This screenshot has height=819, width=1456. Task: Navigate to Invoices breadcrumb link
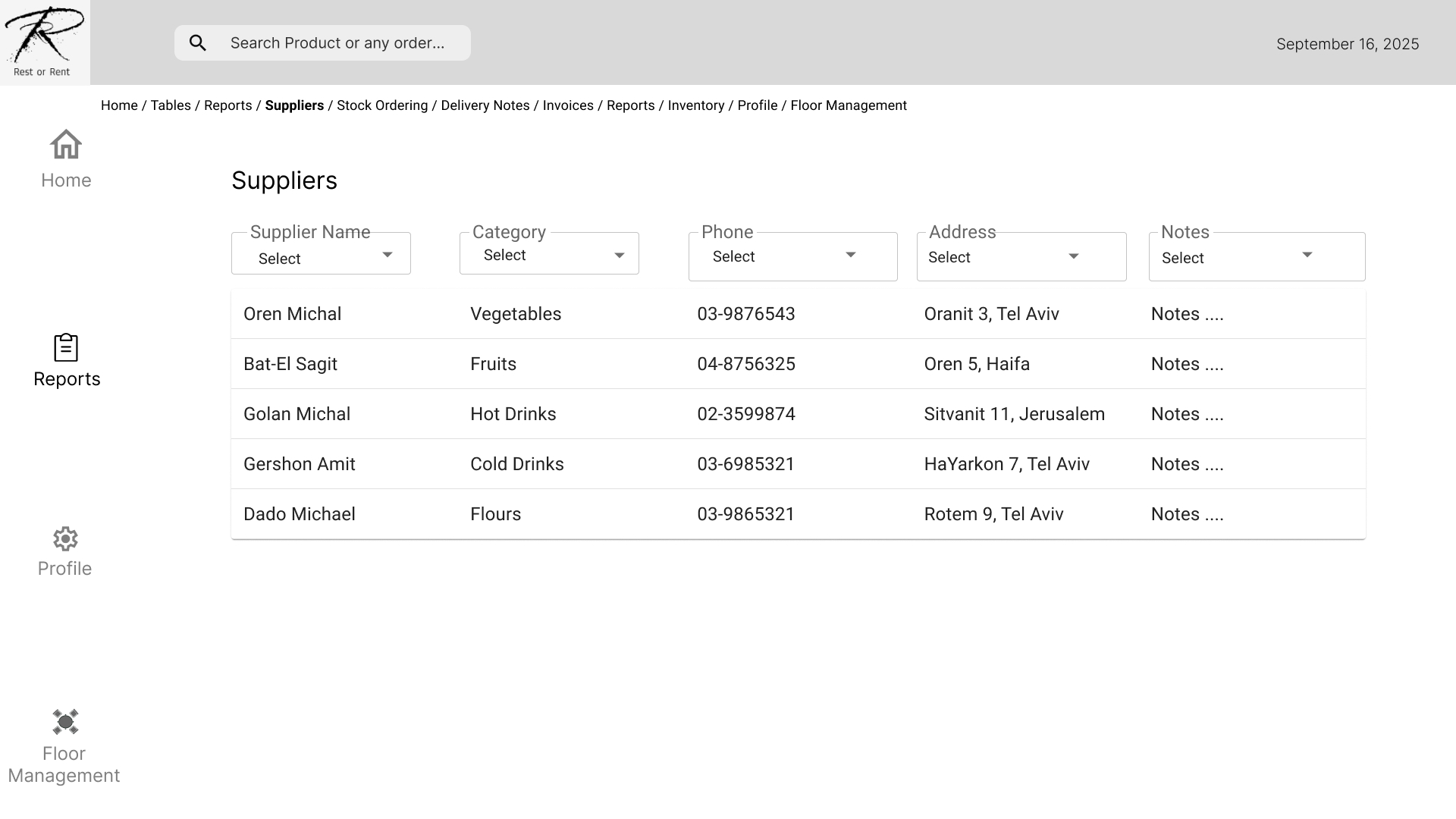(568, 105)
